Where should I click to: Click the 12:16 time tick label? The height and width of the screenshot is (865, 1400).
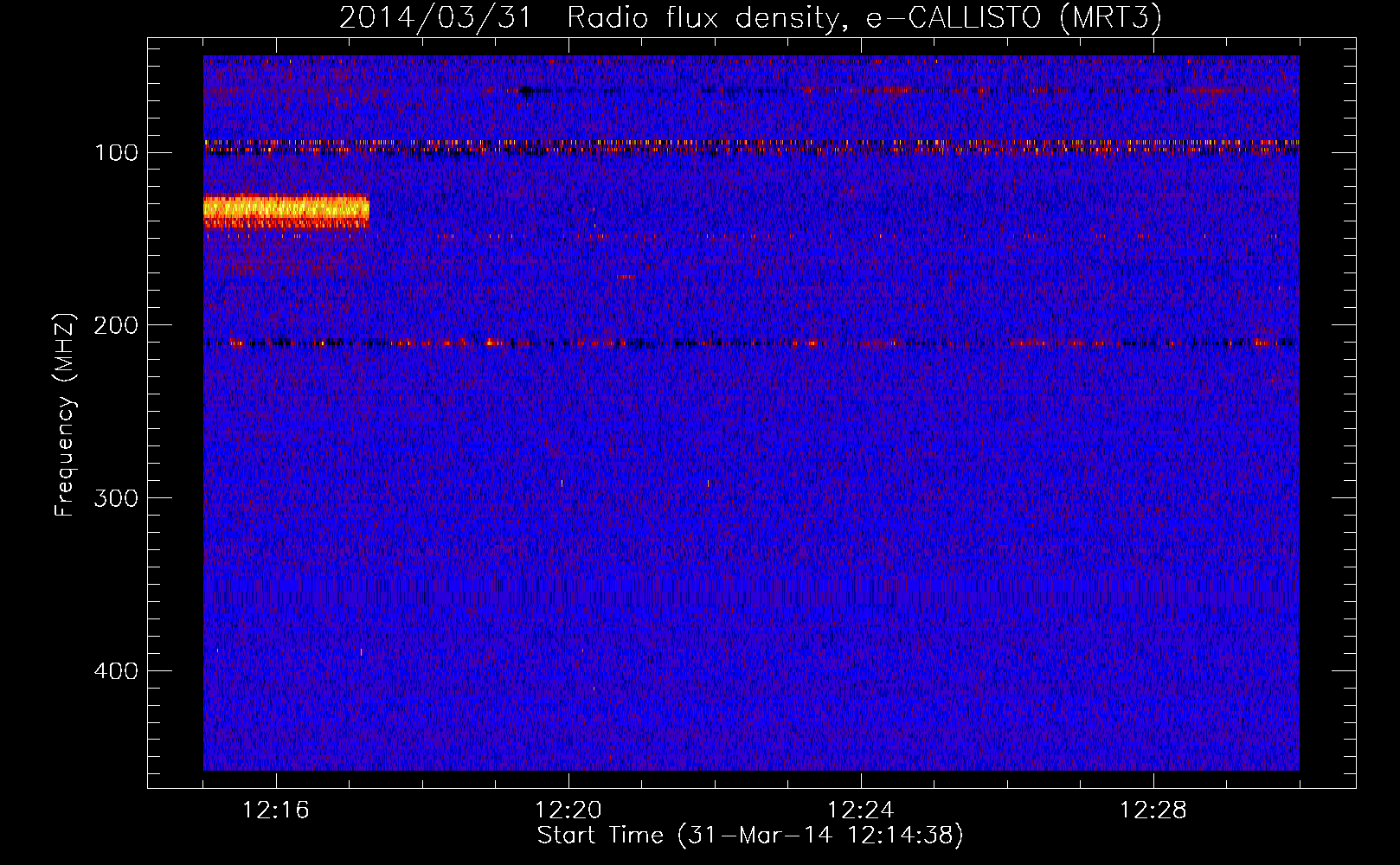276,811
